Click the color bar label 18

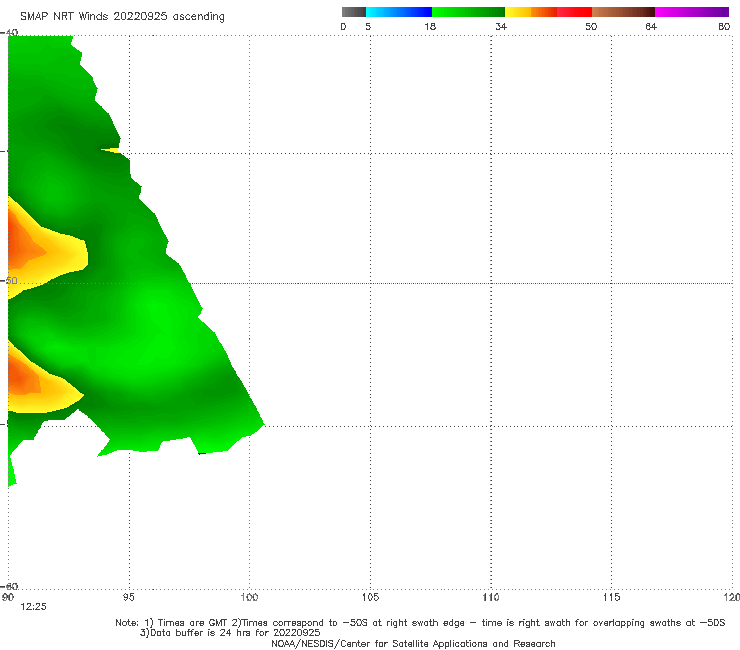click(430, 27)
